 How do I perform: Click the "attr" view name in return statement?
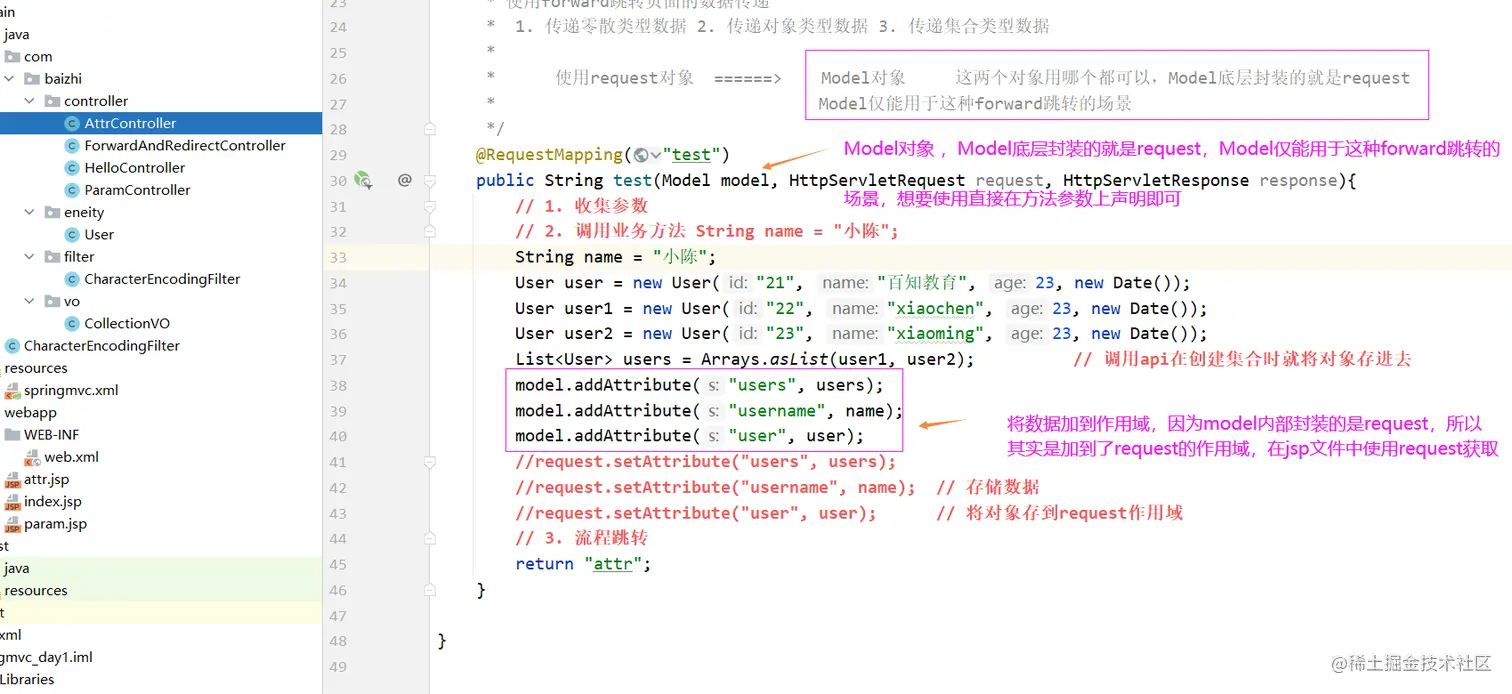pos(613,564)
